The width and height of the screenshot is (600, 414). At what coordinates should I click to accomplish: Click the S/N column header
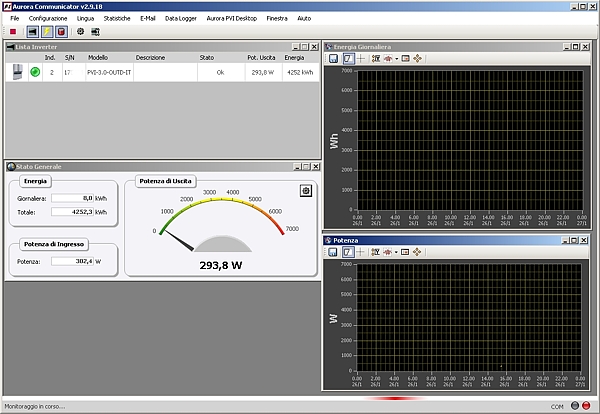tap(70, 58)
